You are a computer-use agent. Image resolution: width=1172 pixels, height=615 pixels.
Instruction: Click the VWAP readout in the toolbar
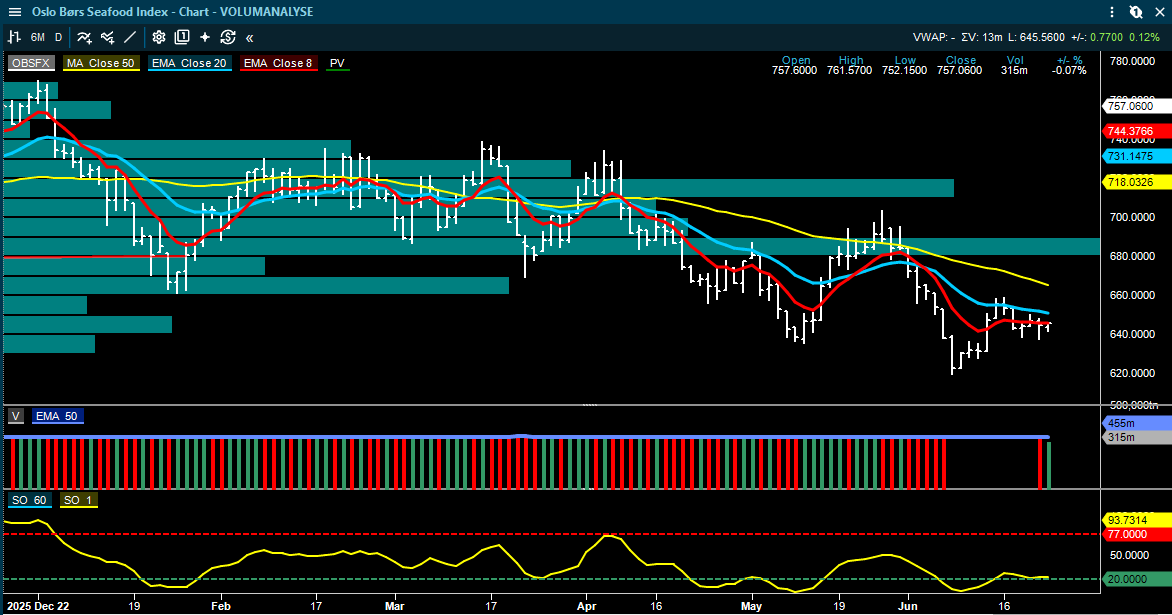pos(934,37)
